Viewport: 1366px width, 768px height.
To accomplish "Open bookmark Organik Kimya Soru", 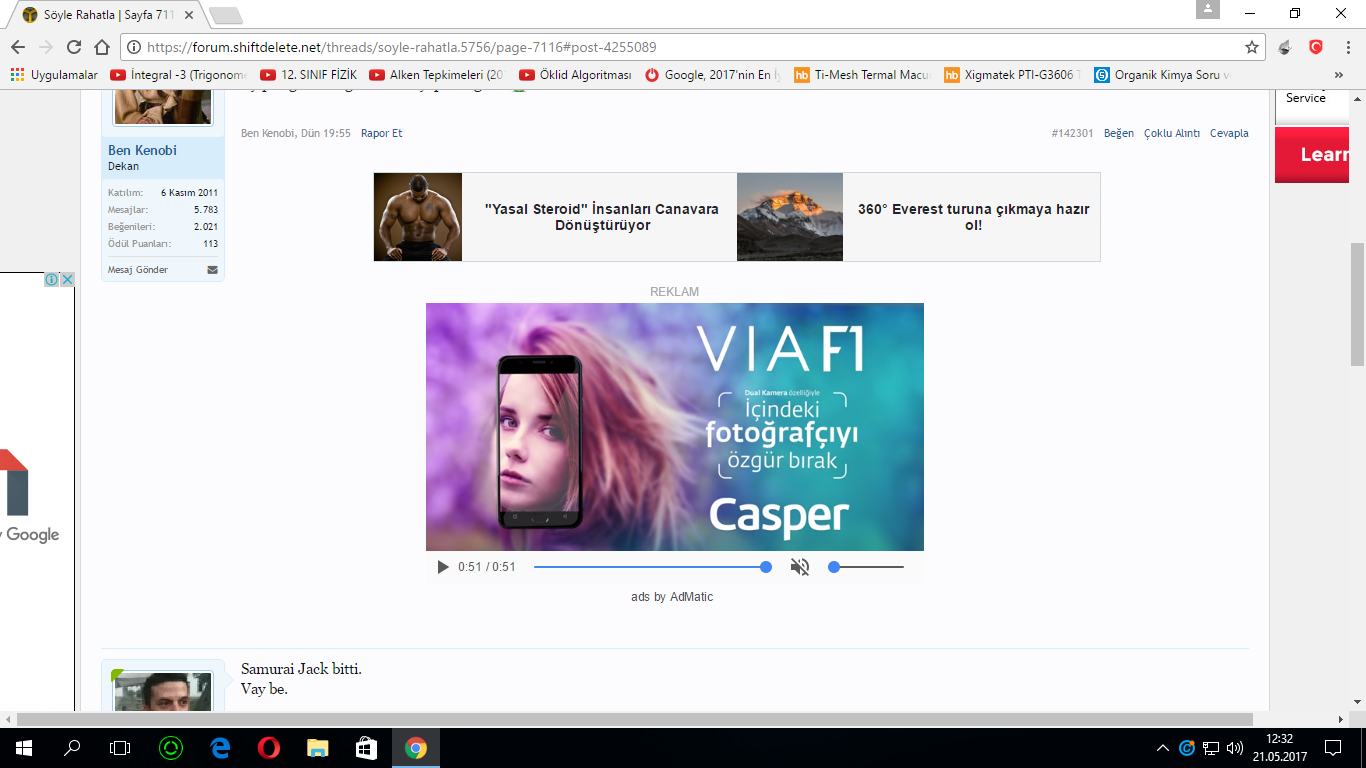I will coord(1163,75).
